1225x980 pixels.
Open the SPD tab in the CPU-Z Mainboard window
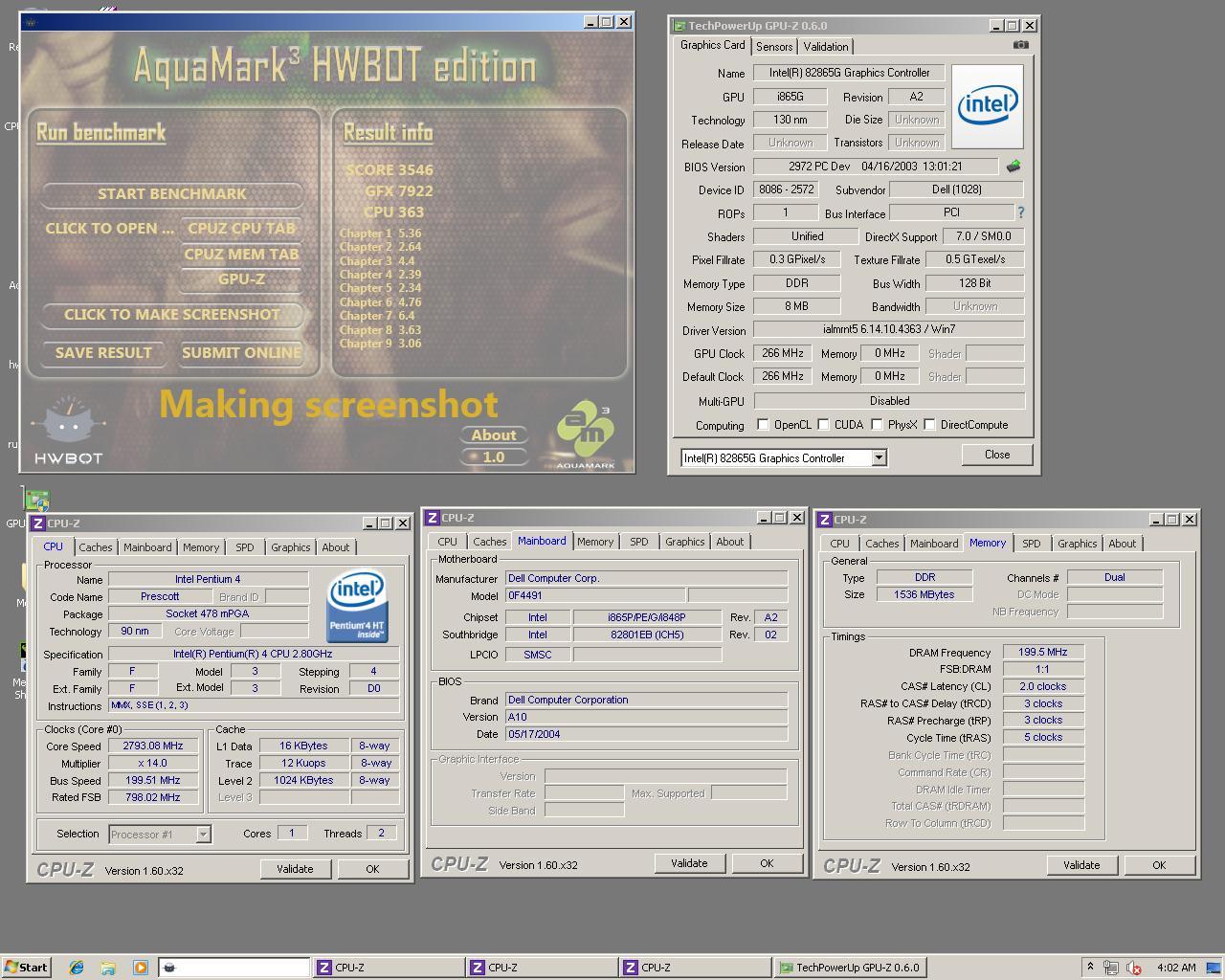[639, 542]
